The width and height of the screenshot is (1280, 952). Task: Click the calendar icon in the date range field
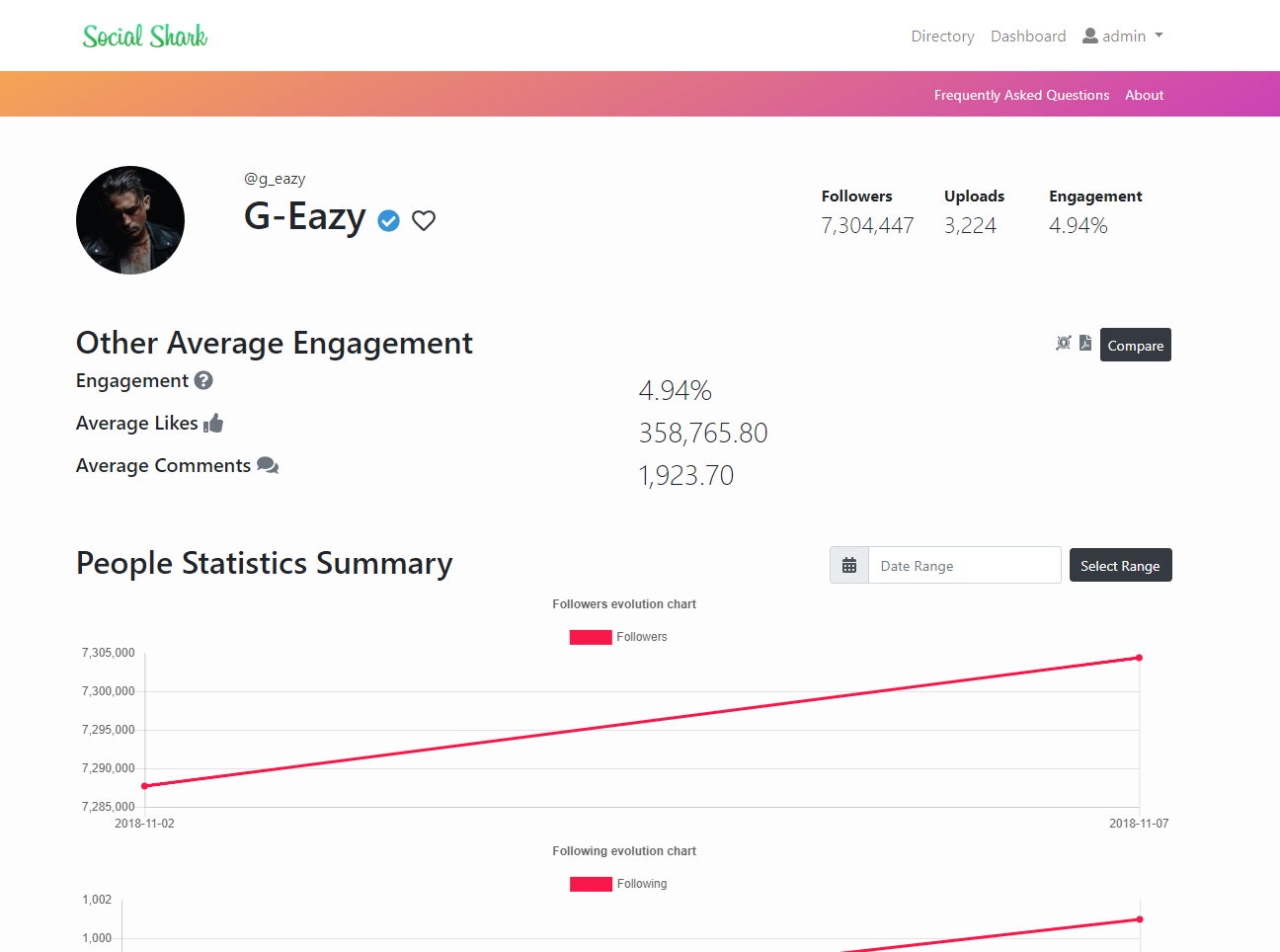849,566
